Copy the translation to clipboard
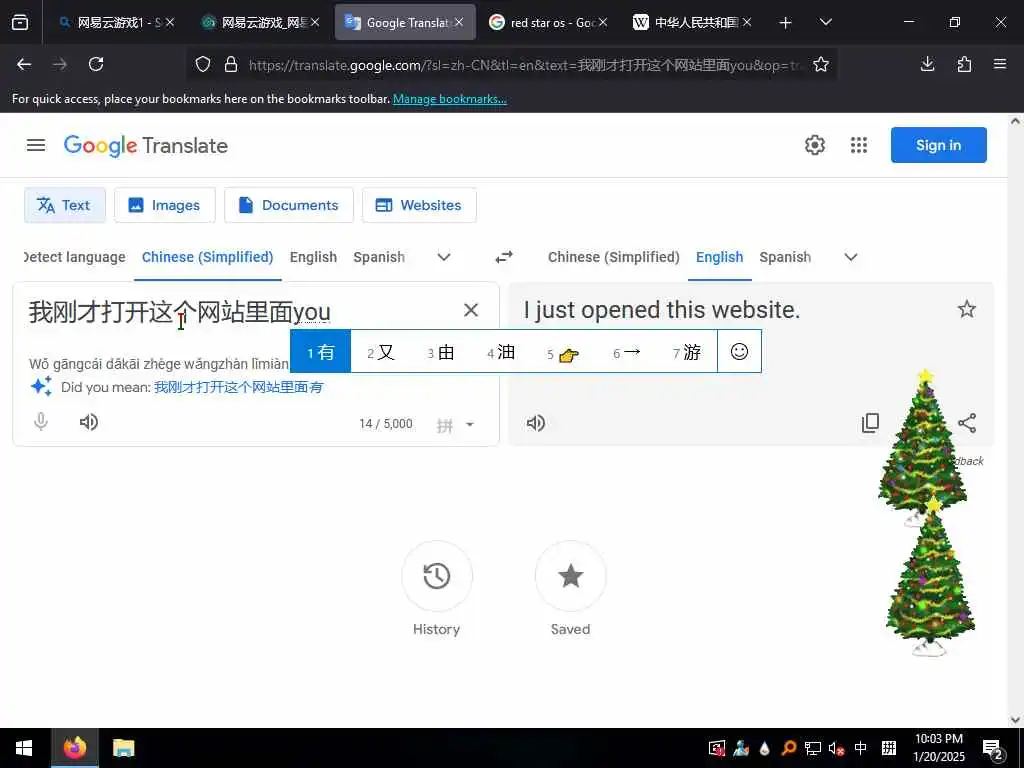The height and width of the screenshot is (768, 1024). [x=871, y=423]
